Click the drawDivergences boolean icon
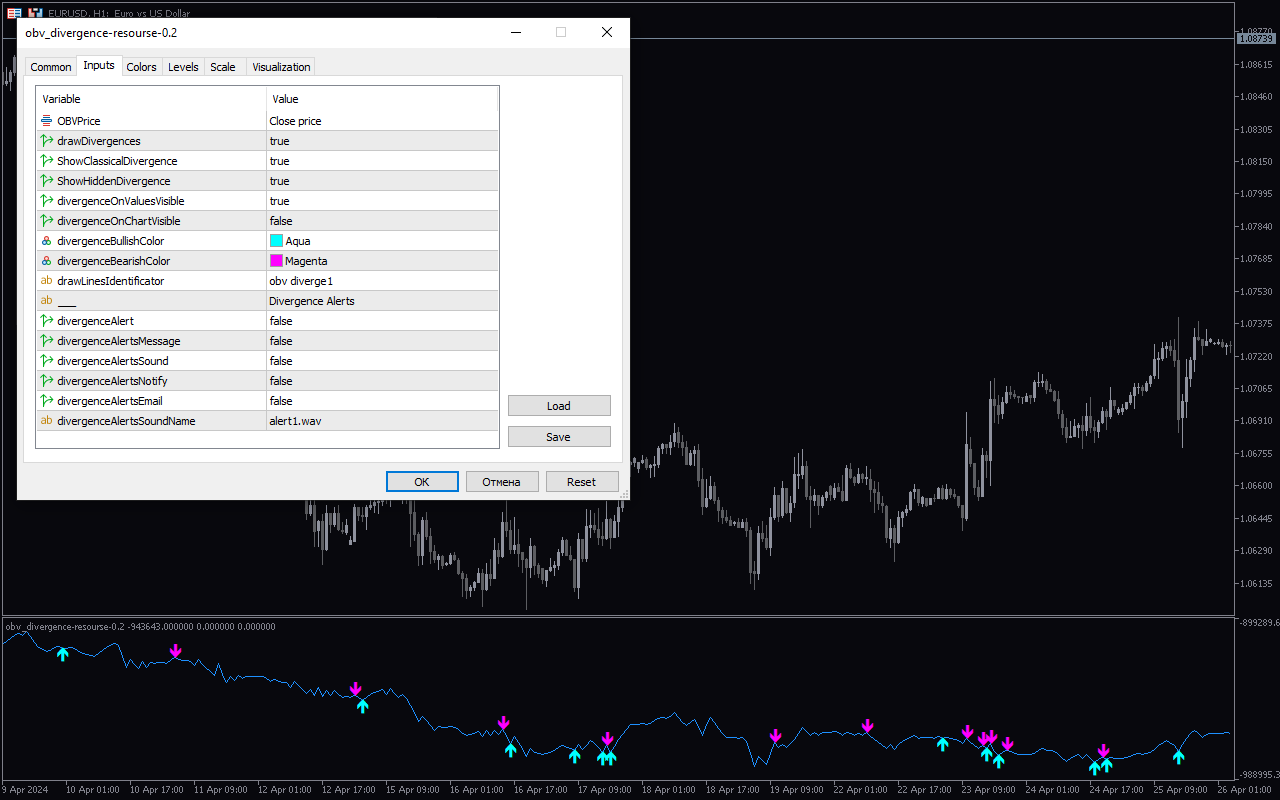 tap(46, 141)
